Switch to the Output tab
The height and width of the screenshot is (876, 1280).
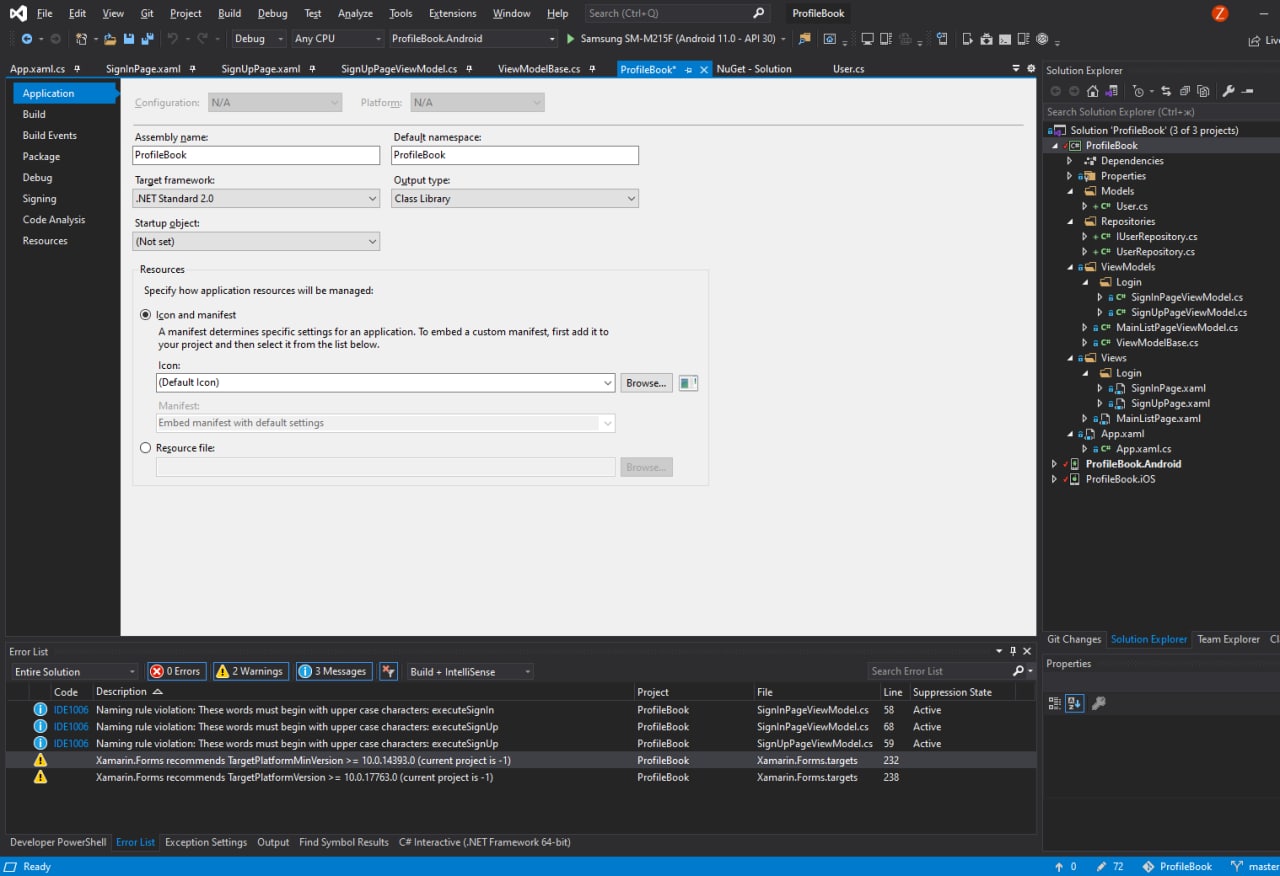273,842
